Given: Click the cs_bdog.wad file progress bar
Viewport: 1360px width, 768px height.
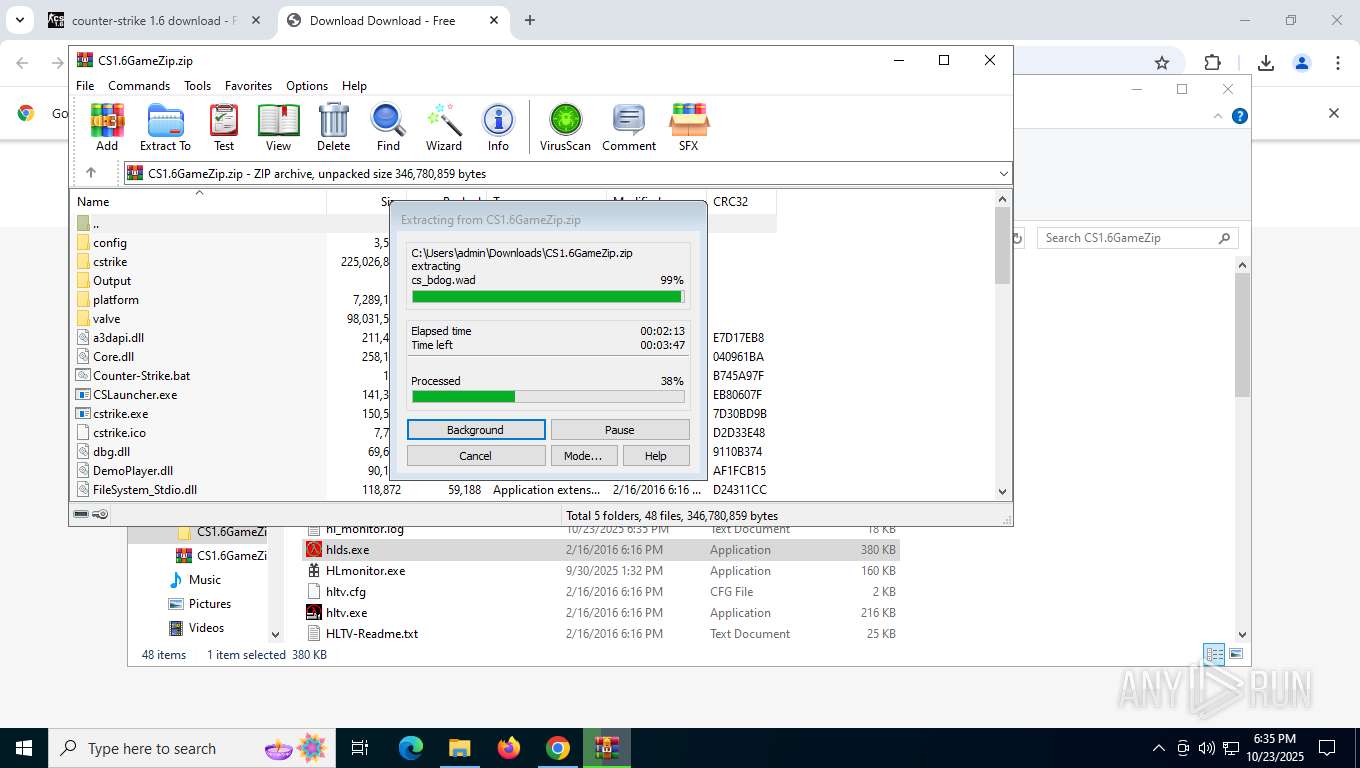Looking at the screenshot, I should (x=548, y=297).
